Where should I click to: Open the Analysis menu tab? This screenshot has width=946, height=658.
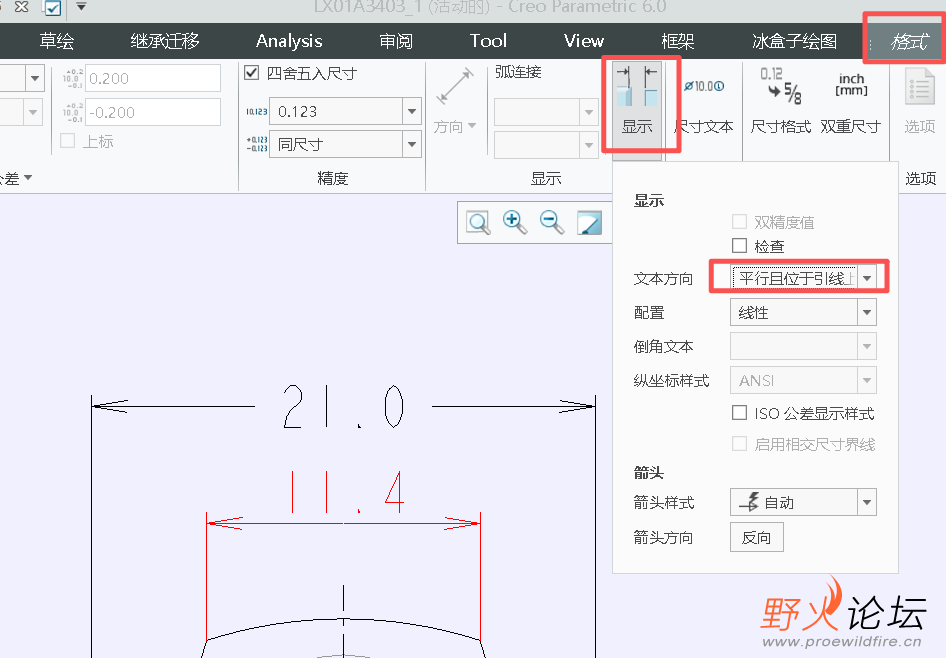(288, 41)
